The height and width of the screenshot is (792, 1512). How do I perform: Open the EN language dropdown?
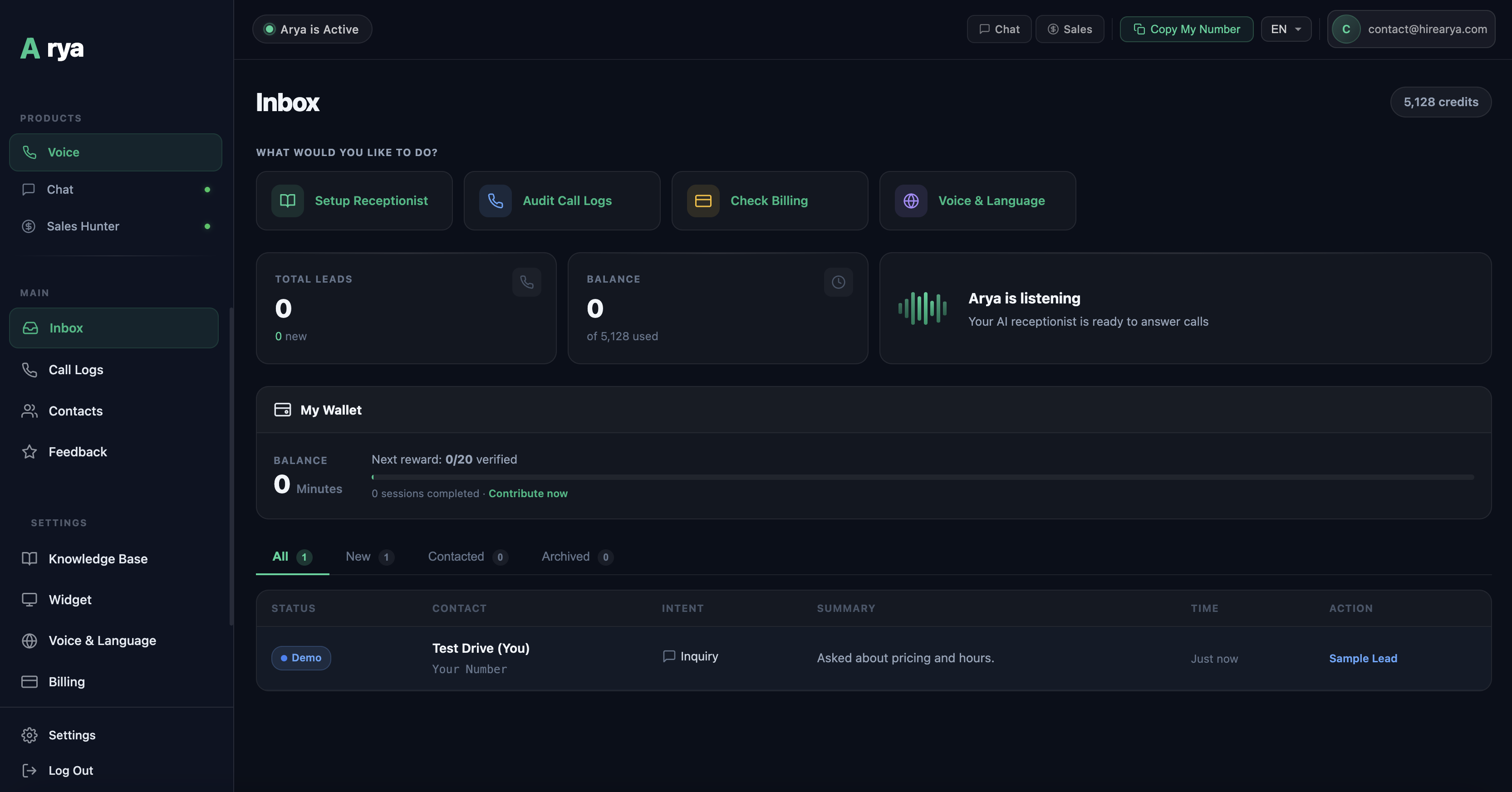pos(1286,29)
